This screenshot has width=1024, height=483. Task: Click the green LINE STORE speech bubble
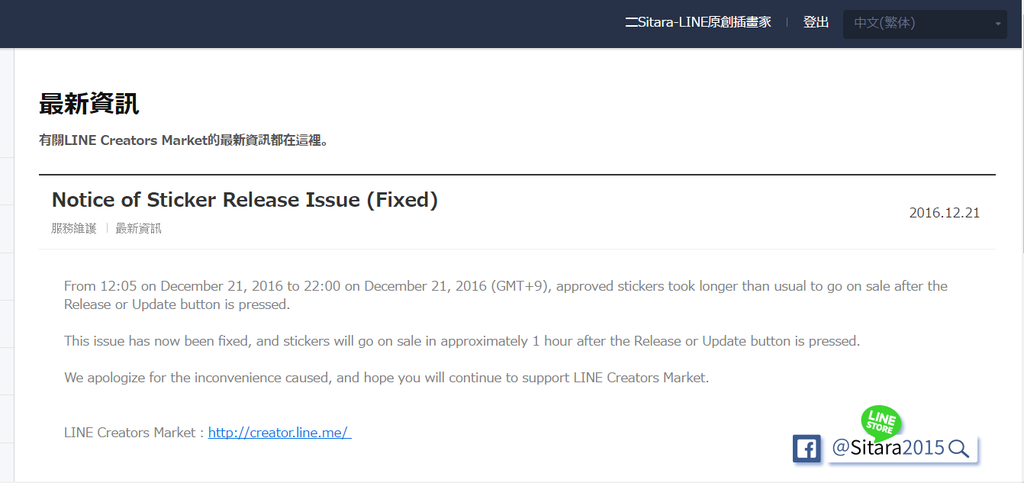coord(881,422)
